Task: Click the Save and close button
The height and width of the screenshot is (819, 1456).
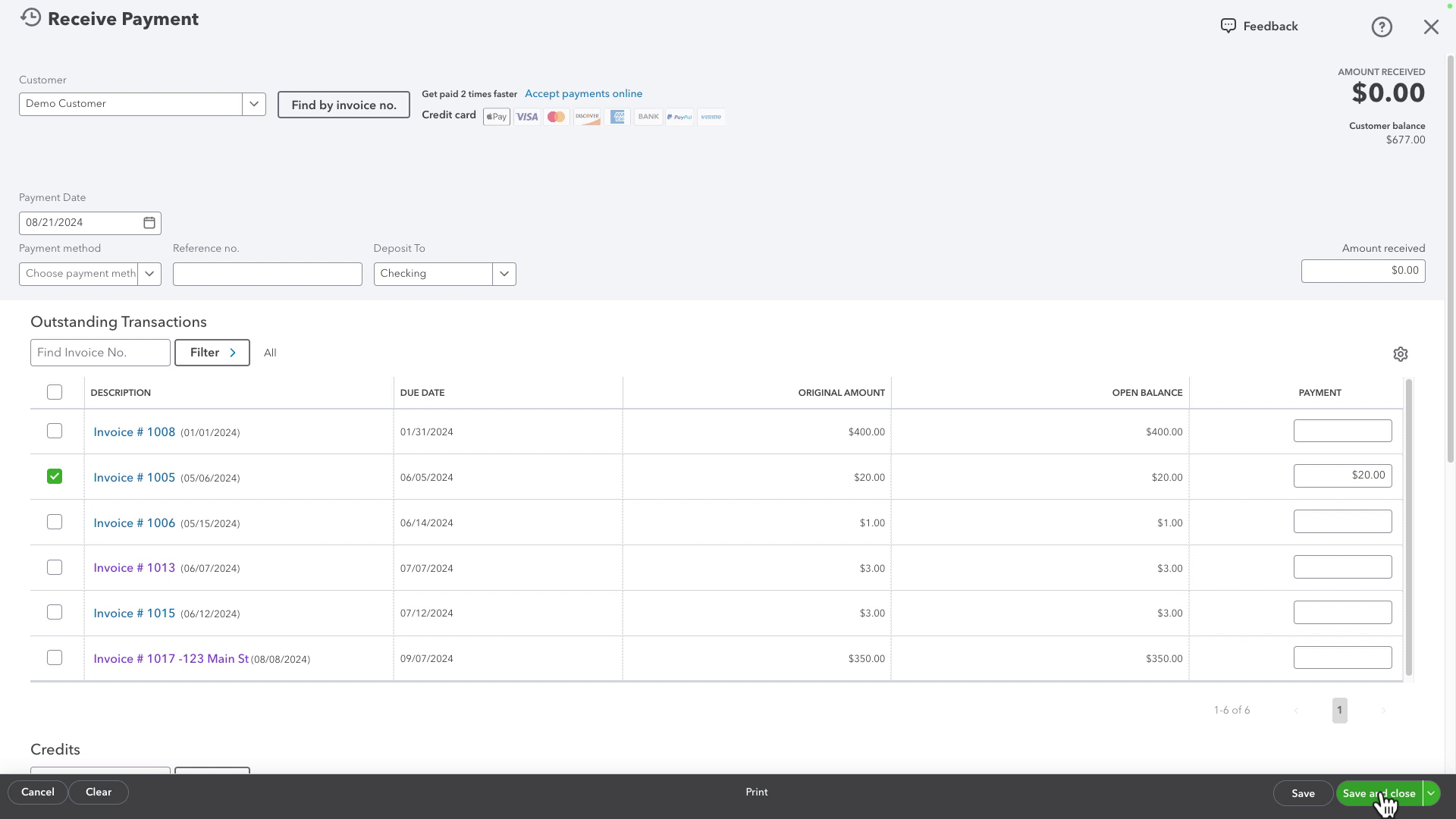Action: coord(1379,793)
